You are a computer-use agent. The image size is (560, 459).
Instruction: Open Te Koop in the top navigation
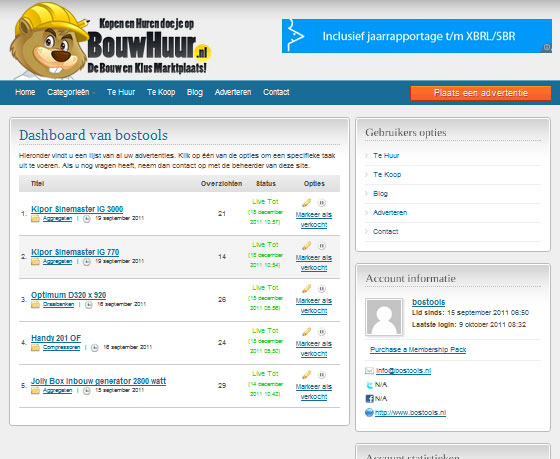pos(161,92)
